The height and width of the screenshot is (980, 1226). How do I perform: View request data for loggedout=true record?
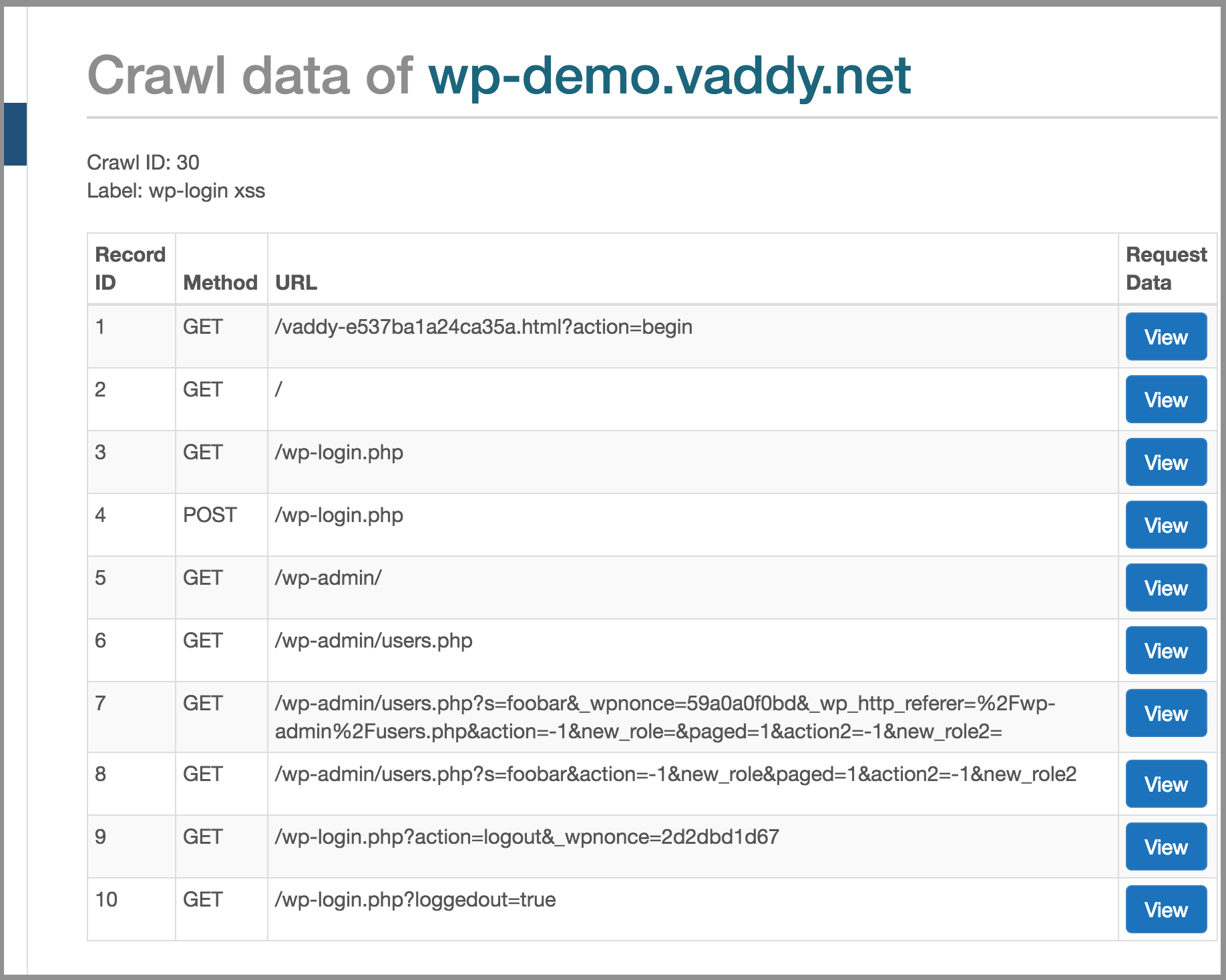coord(1165,910)
